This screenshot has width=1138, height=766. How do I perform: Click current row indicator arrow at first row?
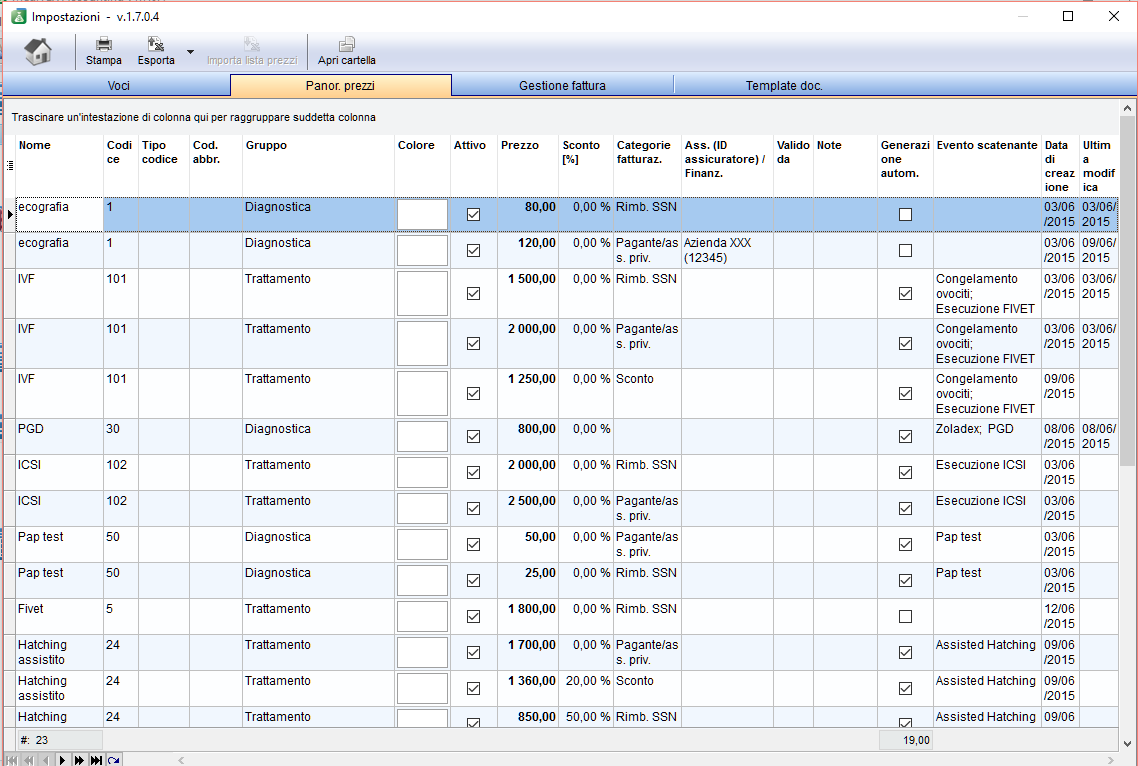click(10, 214)
